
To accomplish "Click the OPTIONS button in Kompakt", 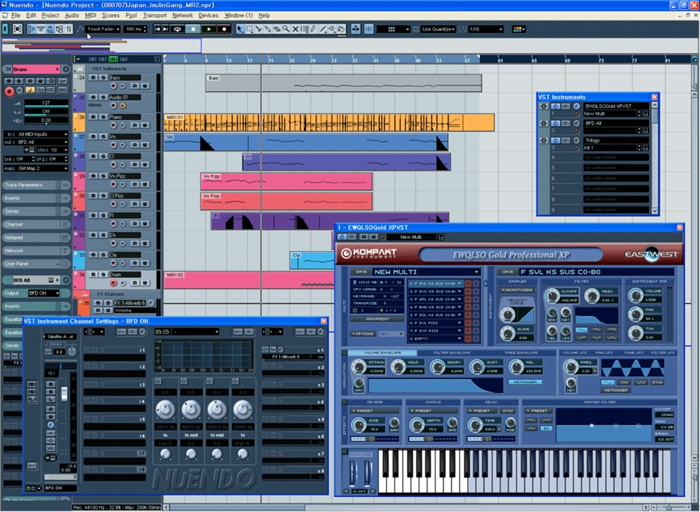I will [363, 334].
